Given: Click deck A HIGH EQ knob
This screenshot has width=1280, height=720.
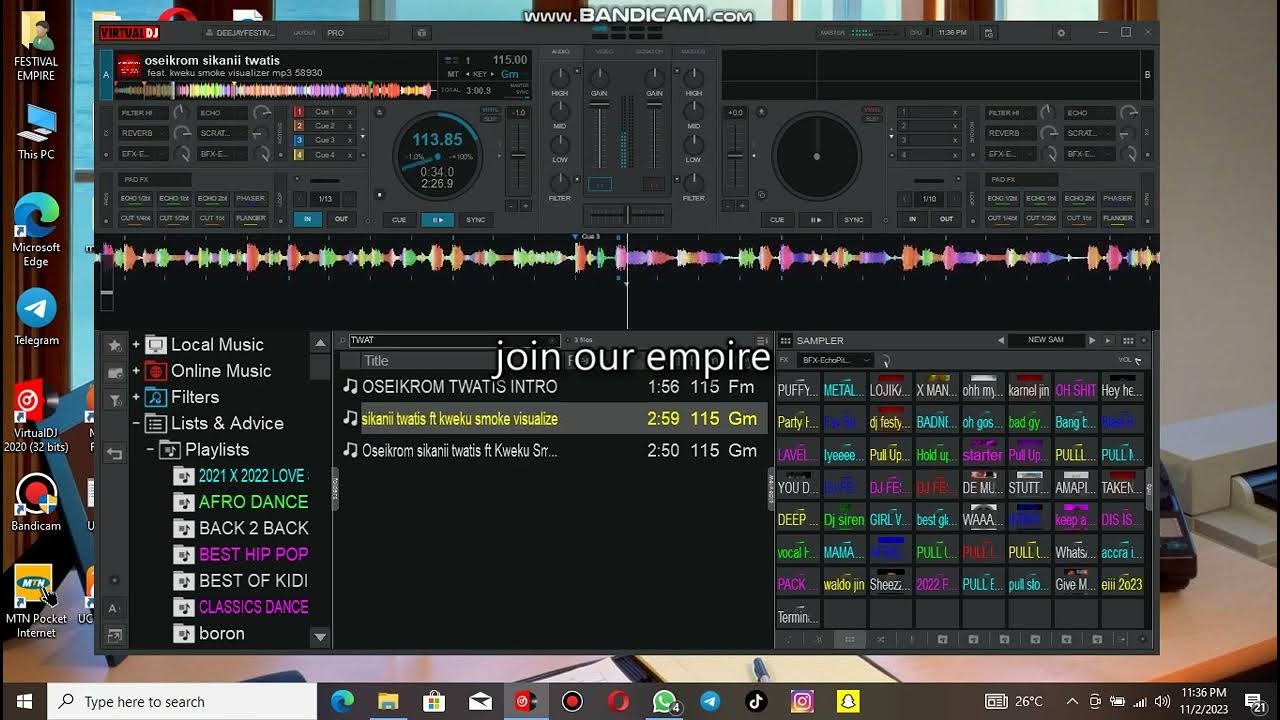Looking at the screenshot, I should 560,77.
